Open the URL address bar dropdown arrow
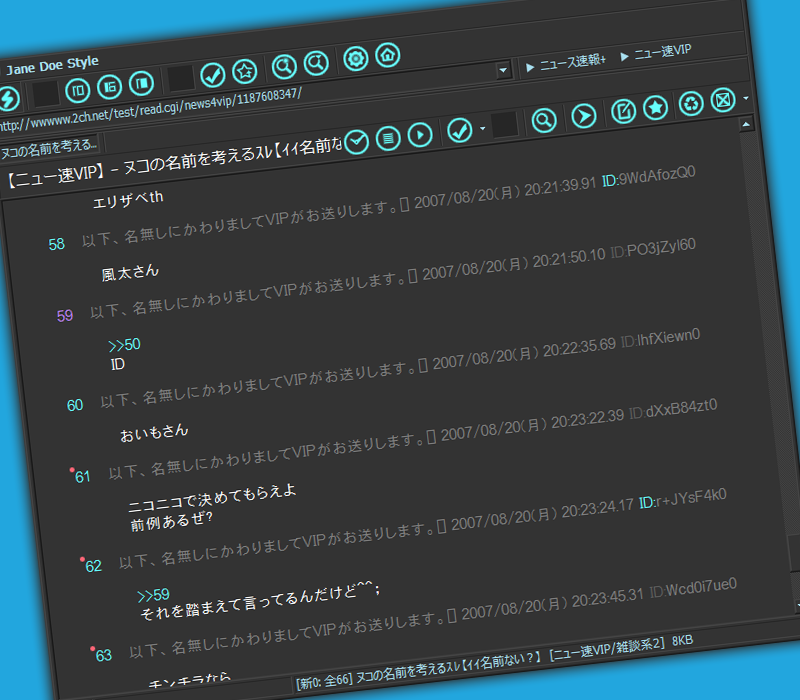This screenshot has height=700, width=800. click(x=504, y=70)
